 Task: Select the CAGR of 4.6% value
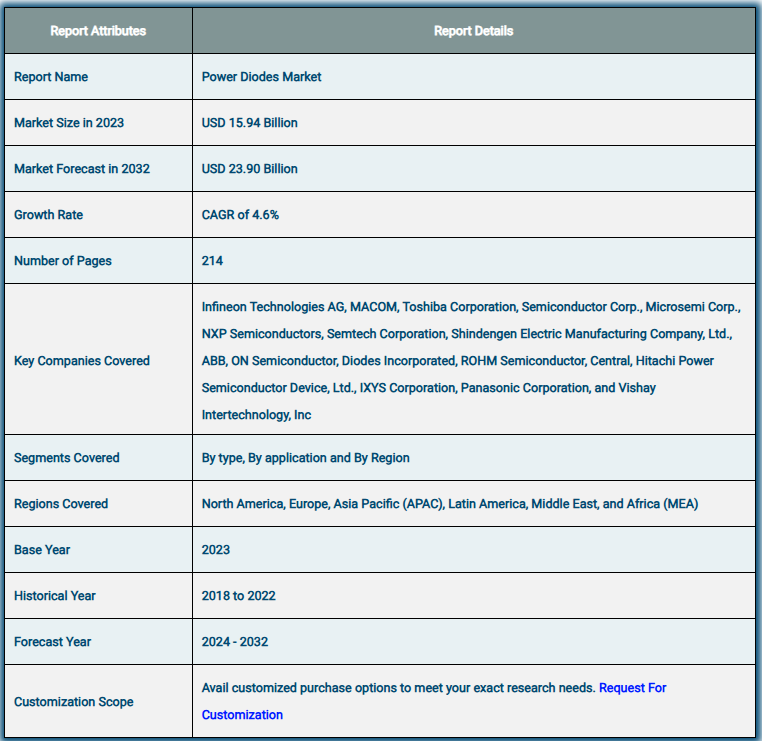240,215
